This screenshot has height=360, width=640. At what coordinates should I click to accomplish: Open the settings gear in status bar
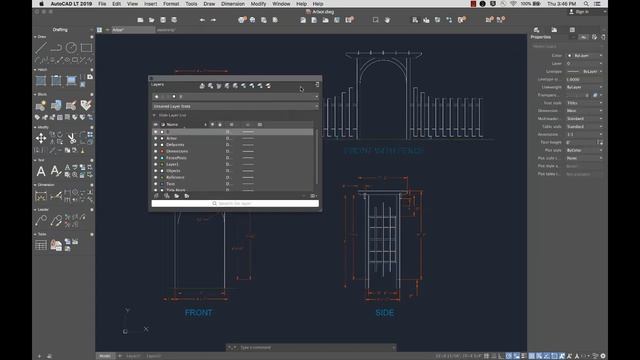(603, 356)
